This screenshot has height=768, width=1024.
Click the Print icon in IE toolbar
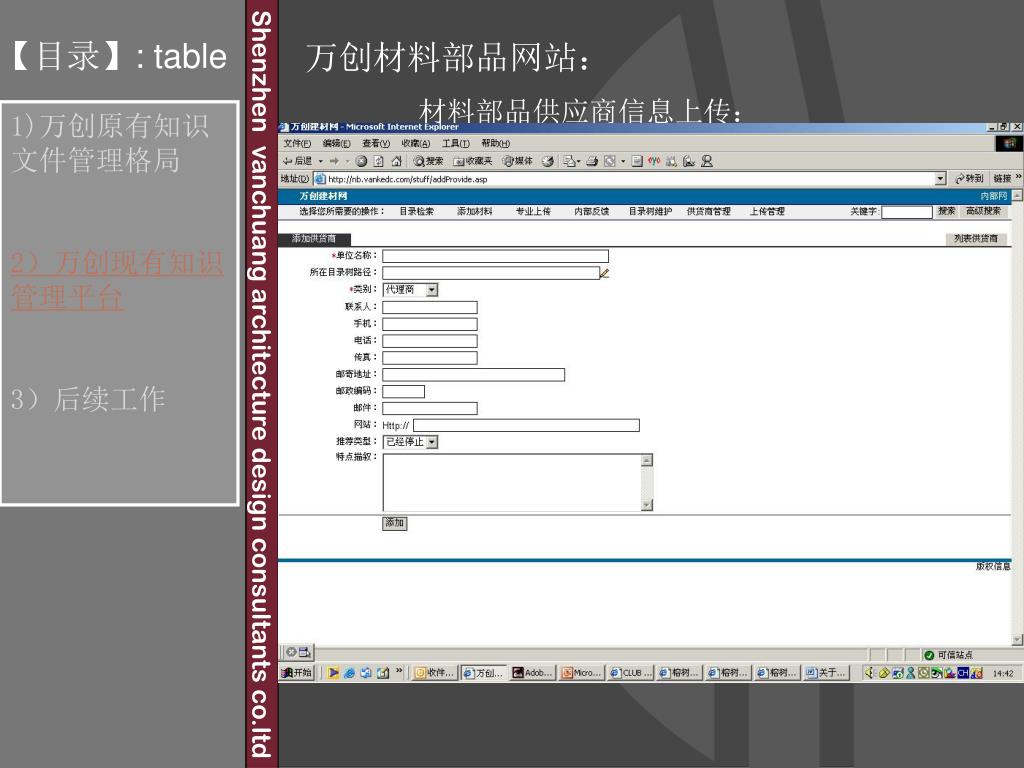point(592,161)
